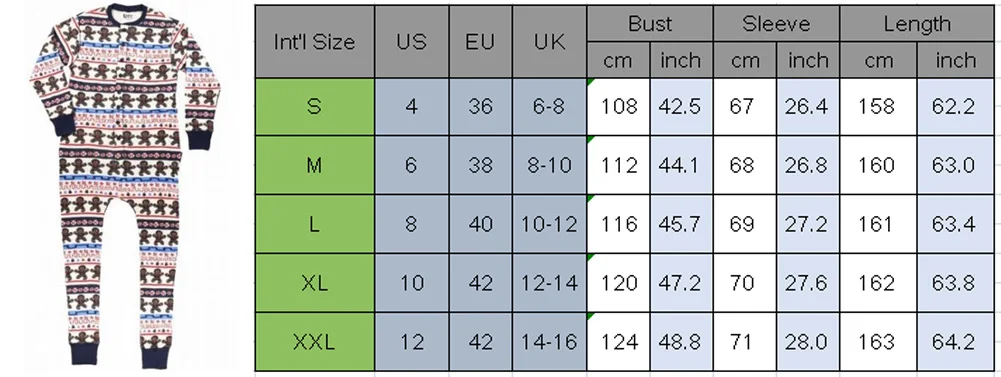Click the Int'l Size header cell
1001x377 pixels.
coord(315,42)
